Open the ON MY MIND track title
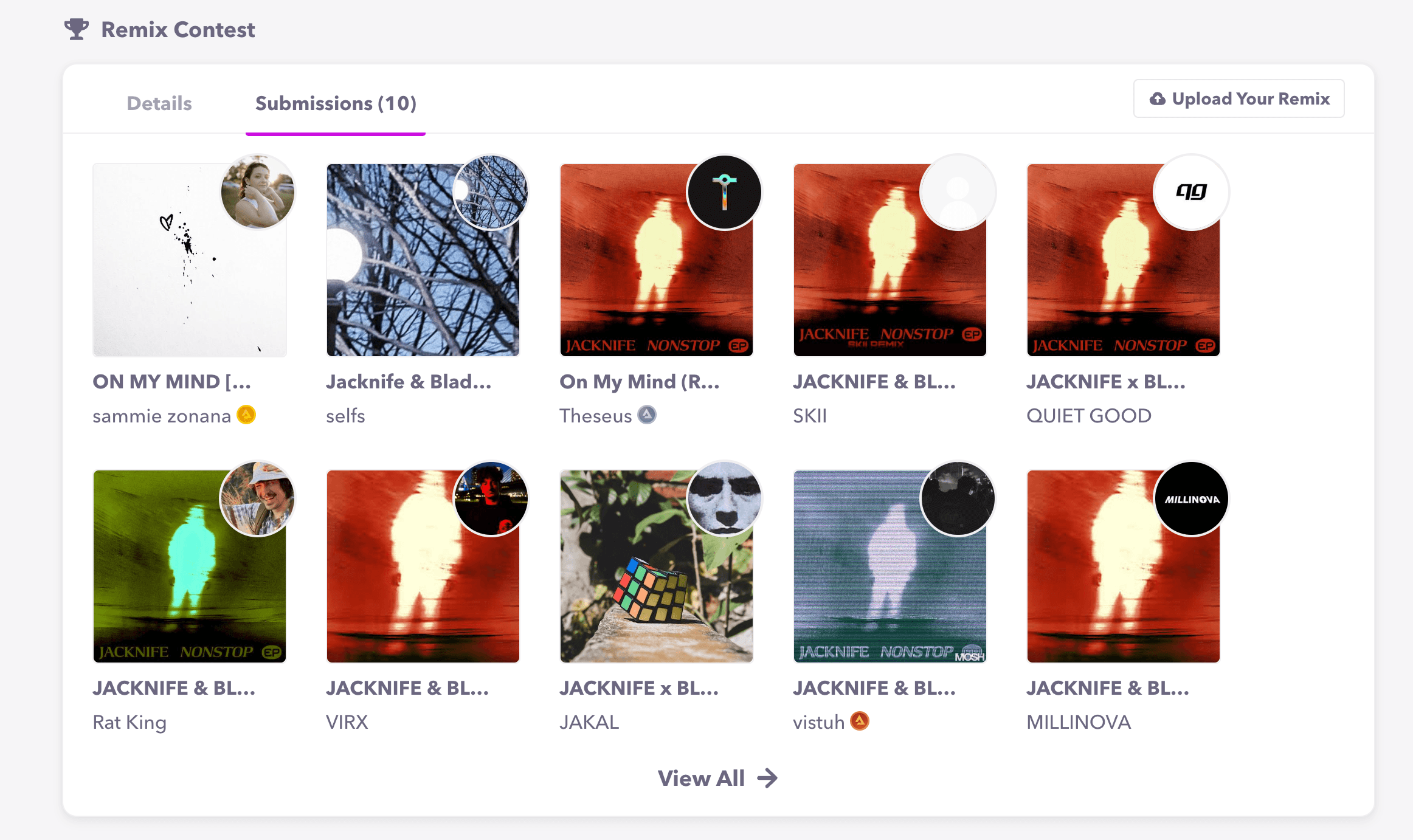This screenshot has width=1413, height=840. pos(171,382)
